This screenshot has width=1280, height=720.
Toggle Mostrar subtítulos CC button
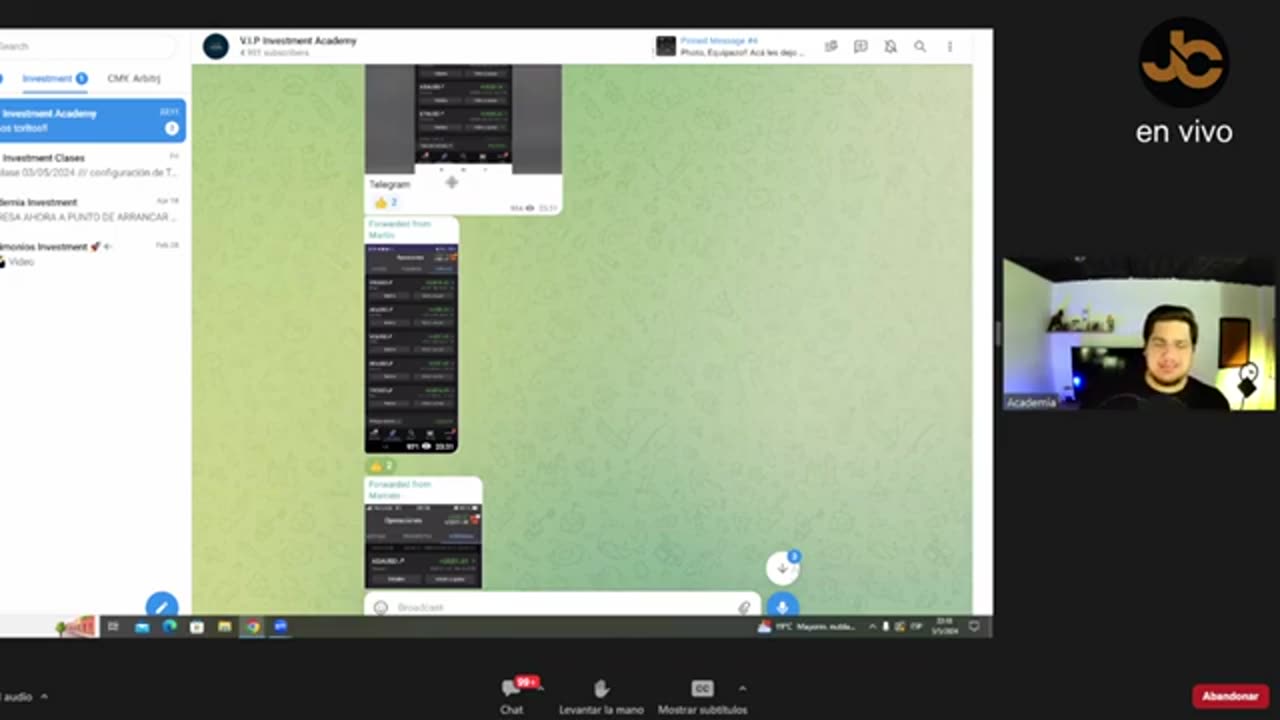coord(702,696)
